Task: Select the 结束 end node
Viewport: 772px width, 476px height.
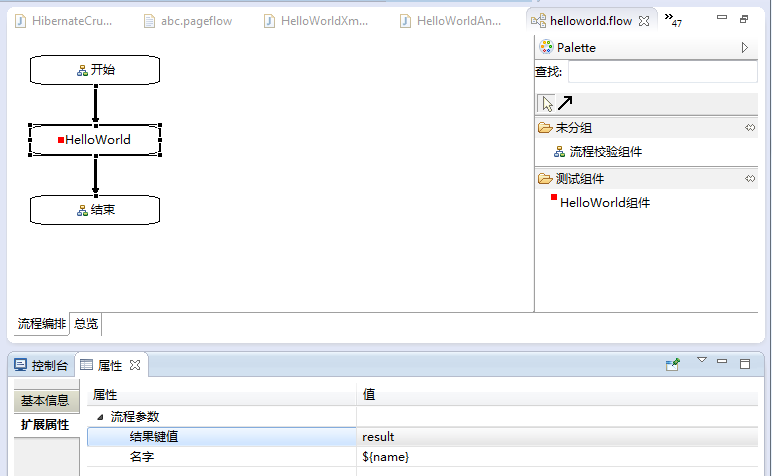Action: tap(95, 210)
